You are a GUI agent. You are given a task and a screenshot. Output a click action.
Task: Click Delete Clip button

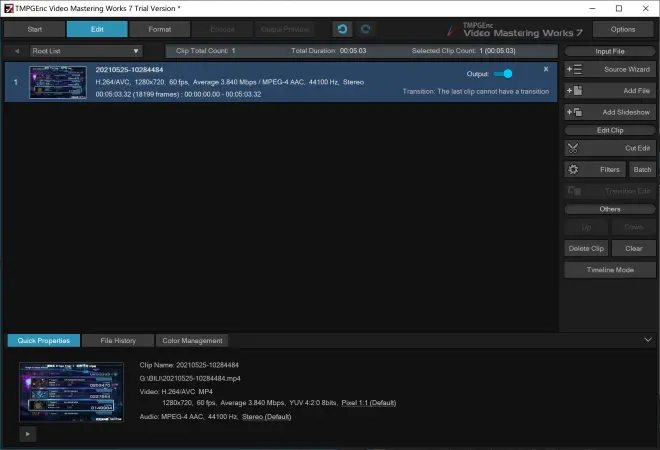(586, 248)
